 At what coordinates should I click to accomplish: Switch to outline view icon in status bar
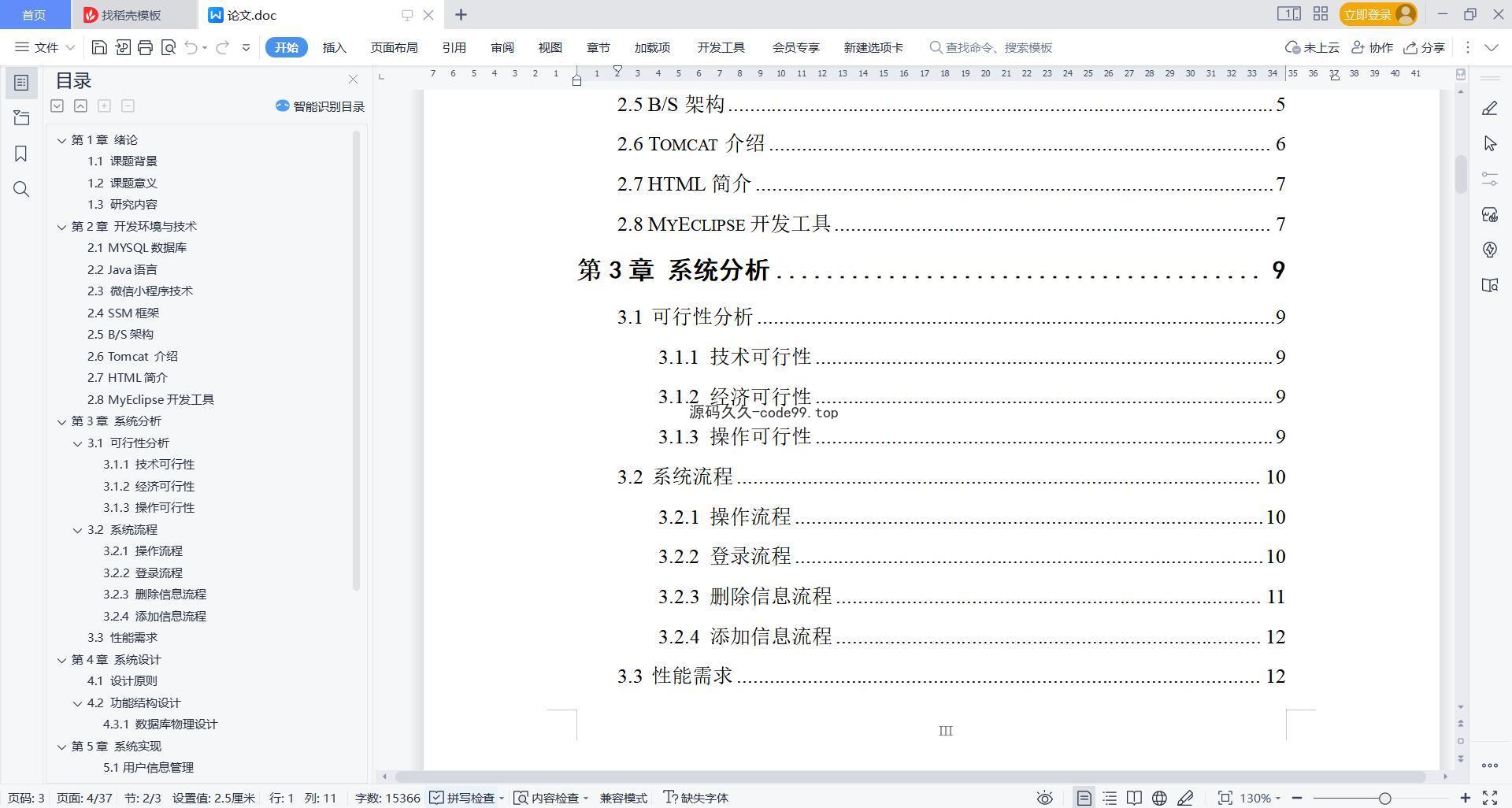tap(1110, 798)
